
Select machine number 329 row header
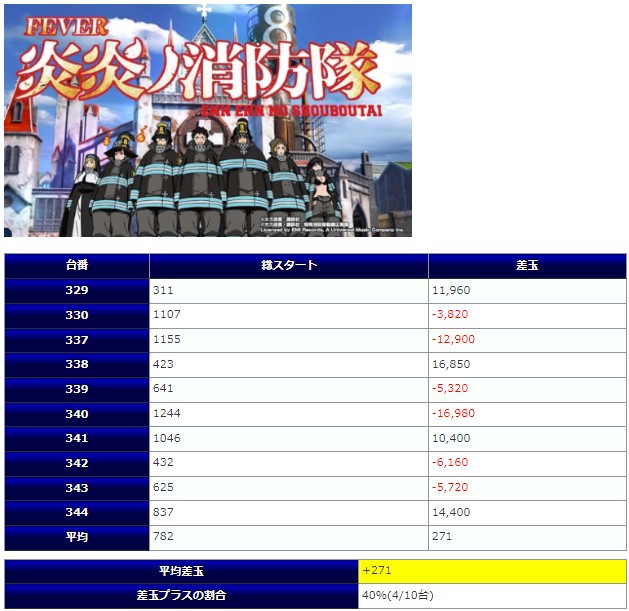pos(77,290)
